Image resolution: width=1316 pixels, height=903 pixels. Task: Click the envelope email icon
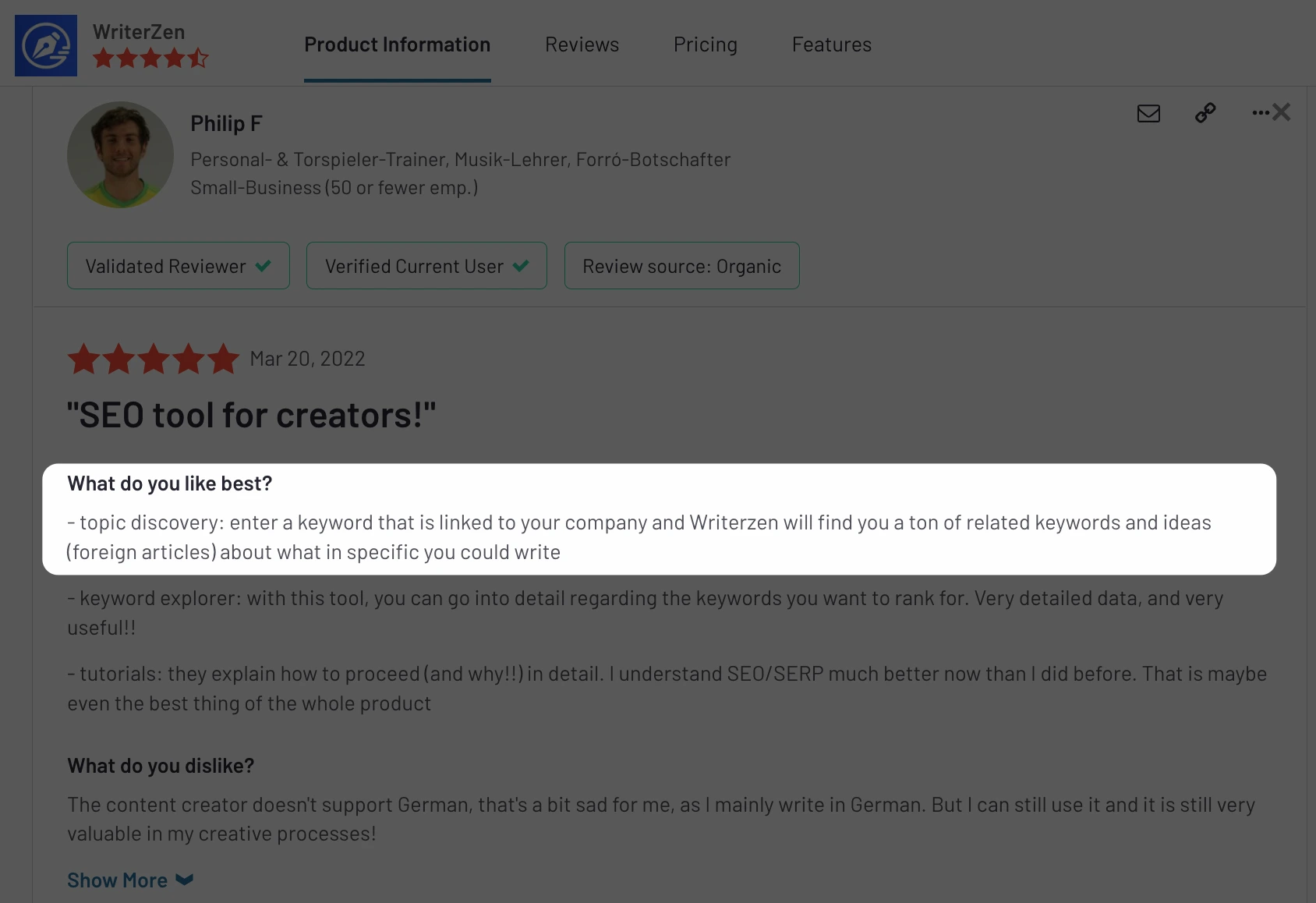pyautogui.click(x=1148, y=114)
